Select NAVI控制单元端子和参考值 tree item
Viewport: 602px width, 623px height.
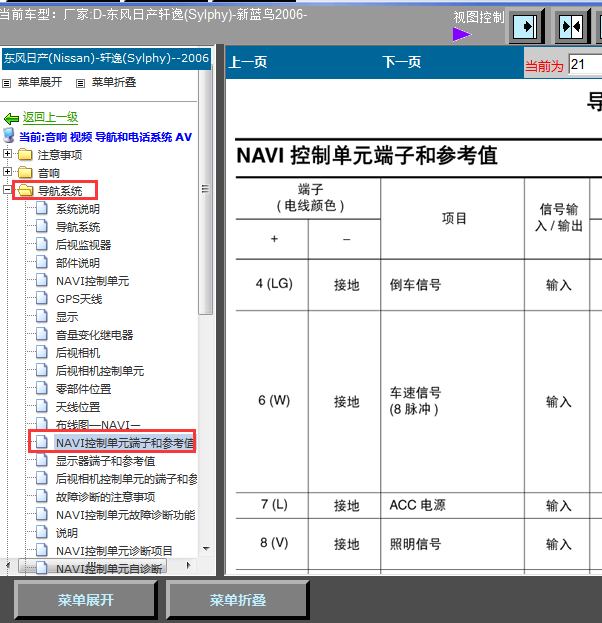pyautogui.click(x=124, y=443)
